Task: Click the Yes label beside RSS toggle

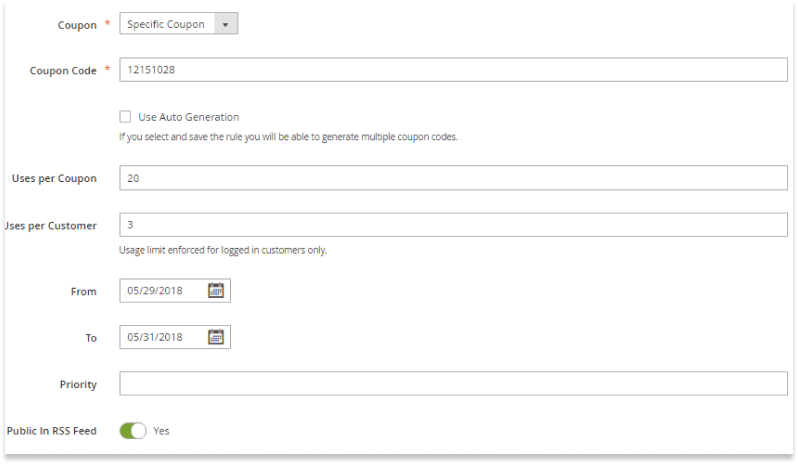Action: click(161, 431)
